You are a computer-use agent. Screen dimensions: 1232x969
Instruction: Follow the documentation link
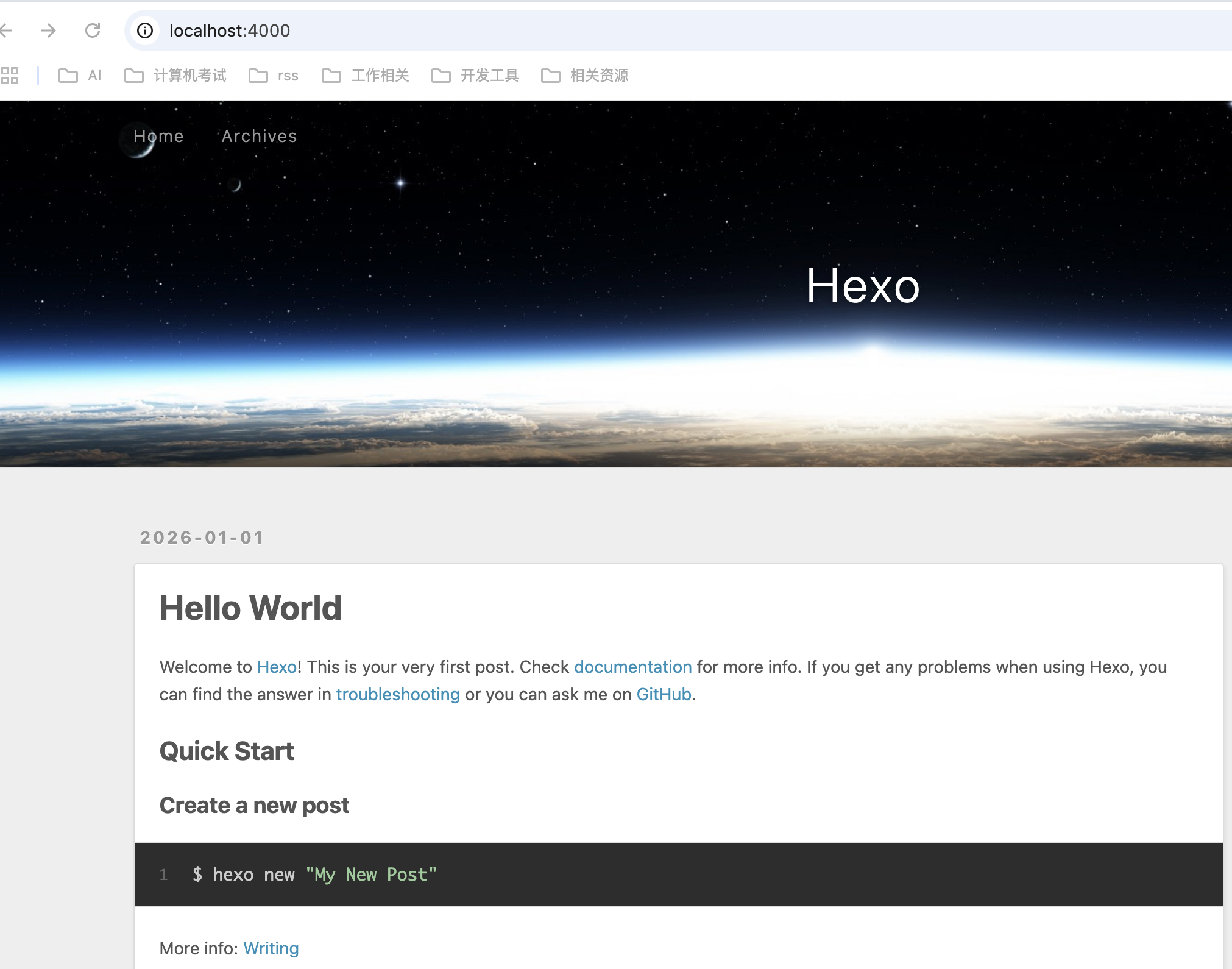[x=632, y=667]
